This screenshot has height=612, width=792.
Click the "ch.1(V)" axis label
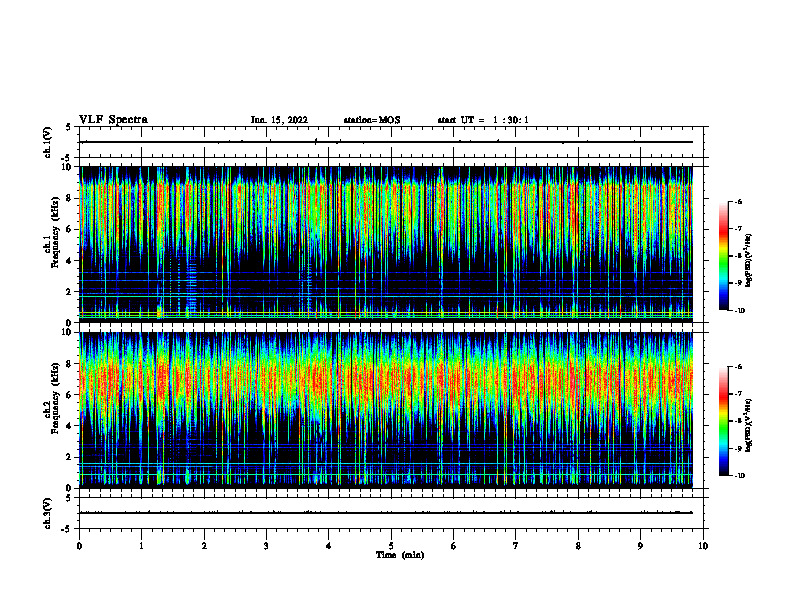click(47, 142)
